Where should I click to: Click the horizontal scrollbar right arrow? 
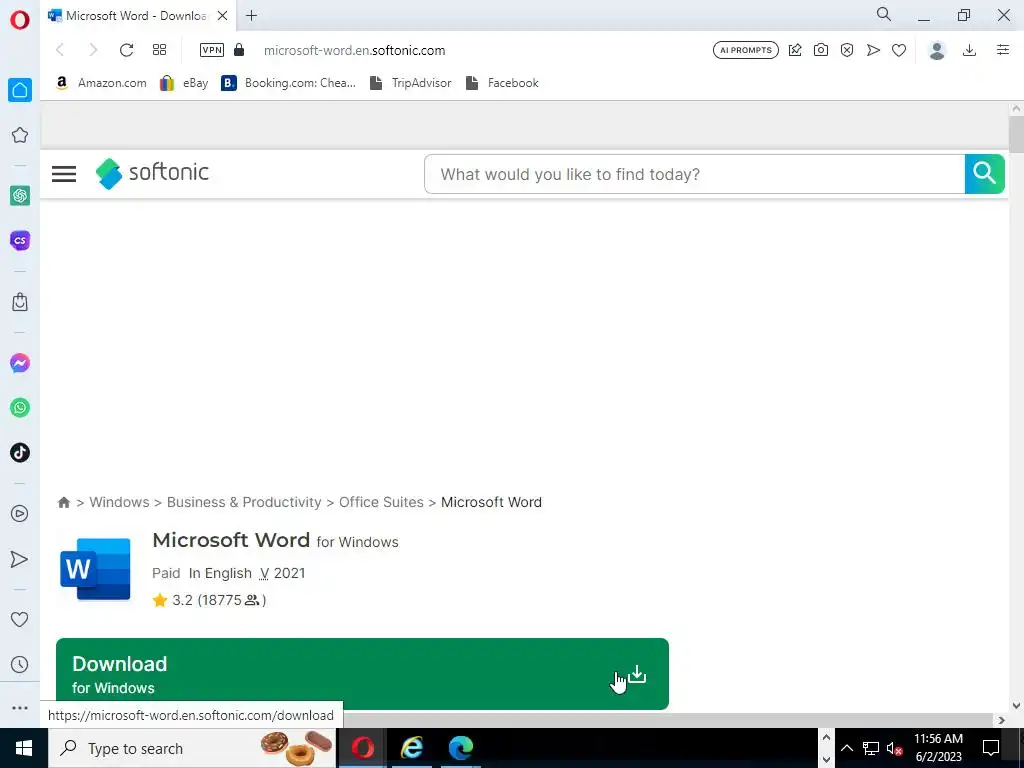tap(1002, 720)
